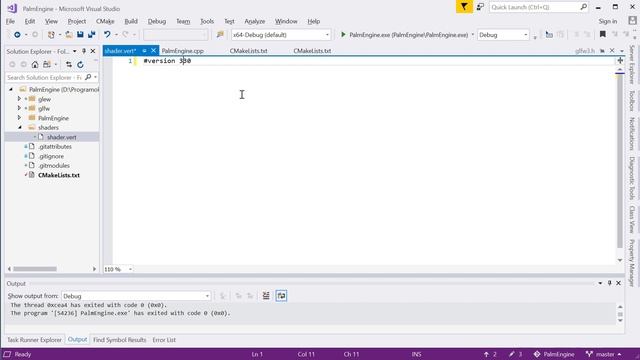Open the glfw3.h preview tab
Image resolution: width=640 pixels, height=360 pixels.
coord(584,51)
